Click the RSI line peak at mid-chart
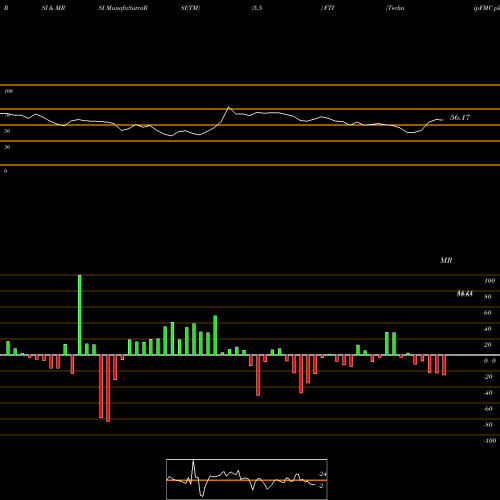Viewport: 500px width, 500px height. 229,107
